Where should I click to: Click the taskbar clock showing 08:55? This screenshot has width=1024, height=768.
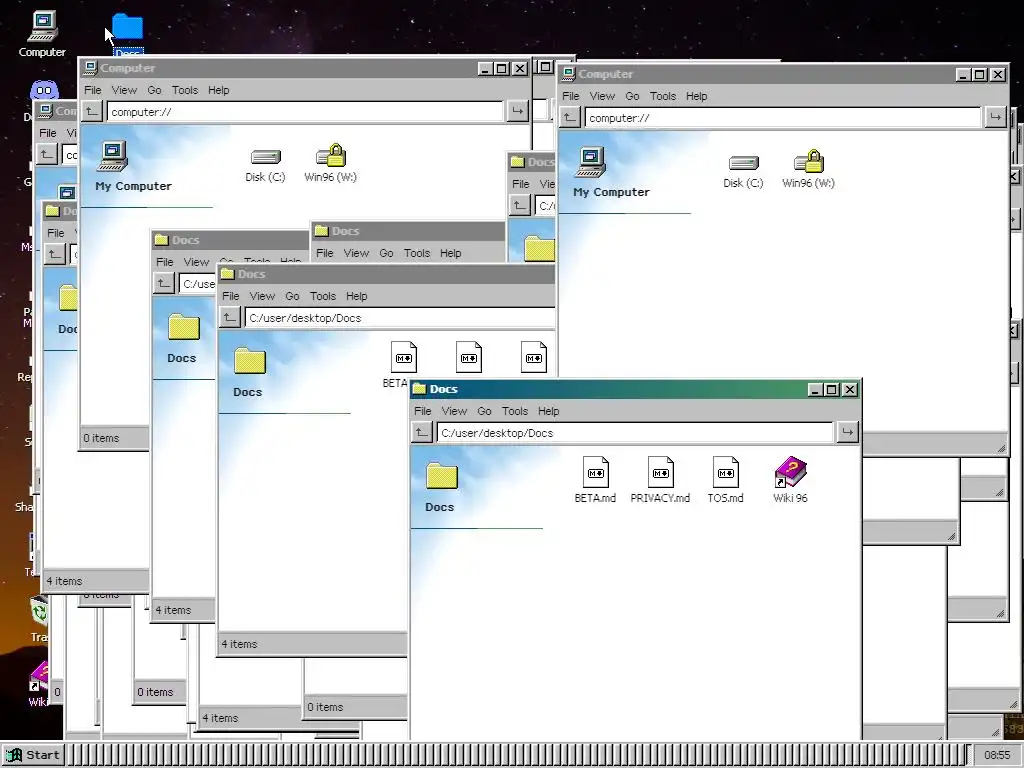point(997,755)
